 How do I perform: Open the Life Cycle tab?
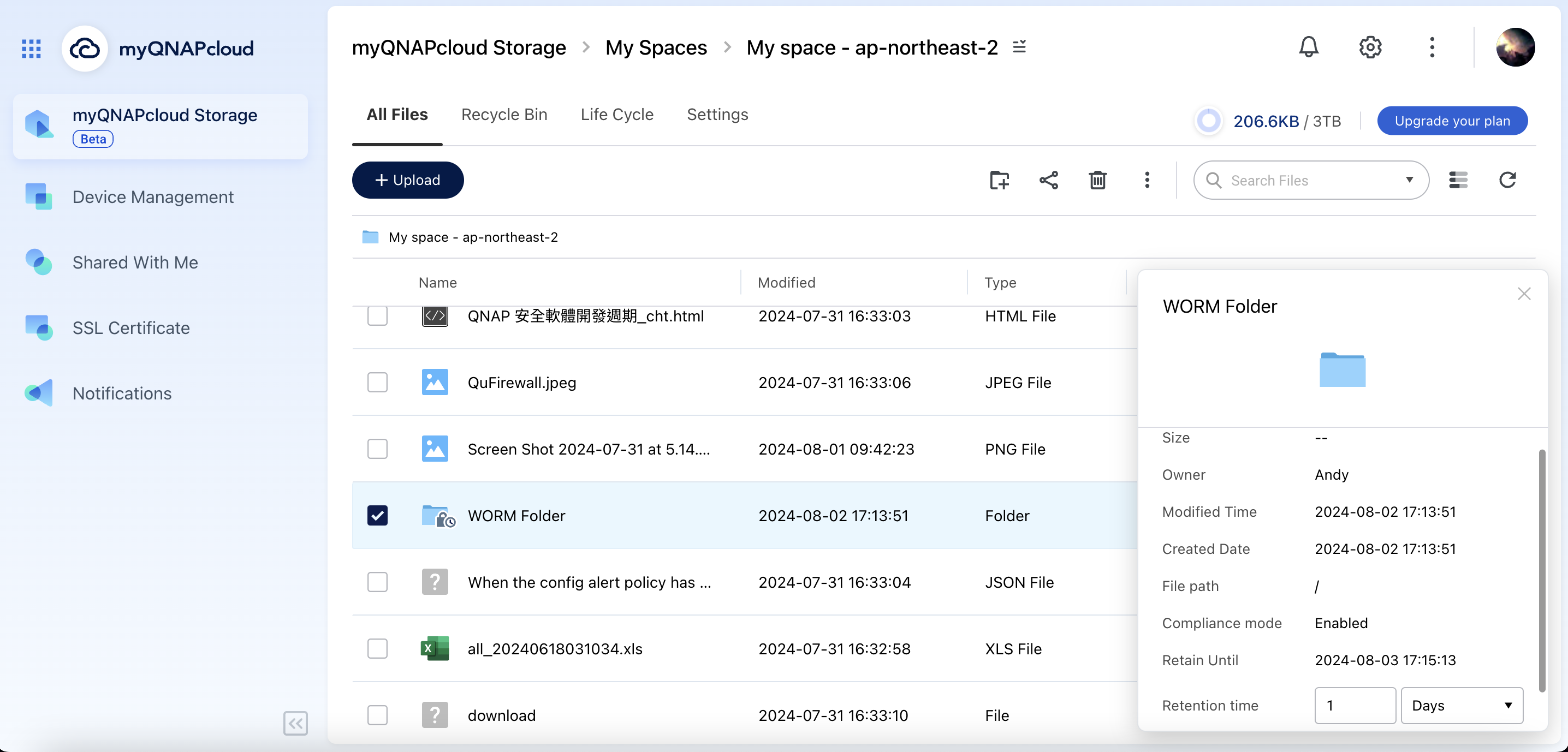click(616, 115)
